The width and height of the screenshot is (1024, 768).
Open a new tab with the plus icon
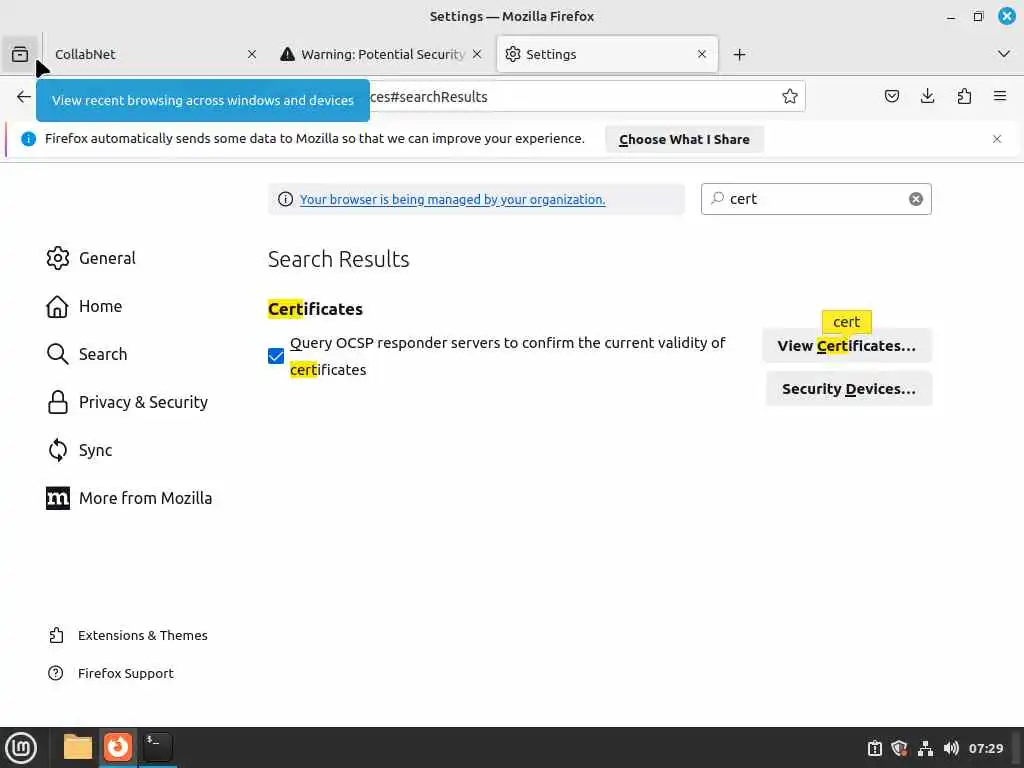coord(739,54)
